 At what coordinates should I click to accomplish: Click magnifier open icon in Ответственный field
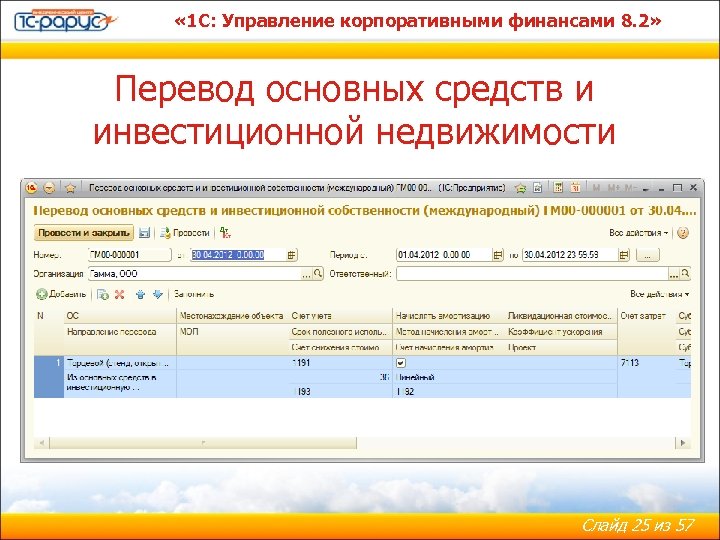coord(685,274)
